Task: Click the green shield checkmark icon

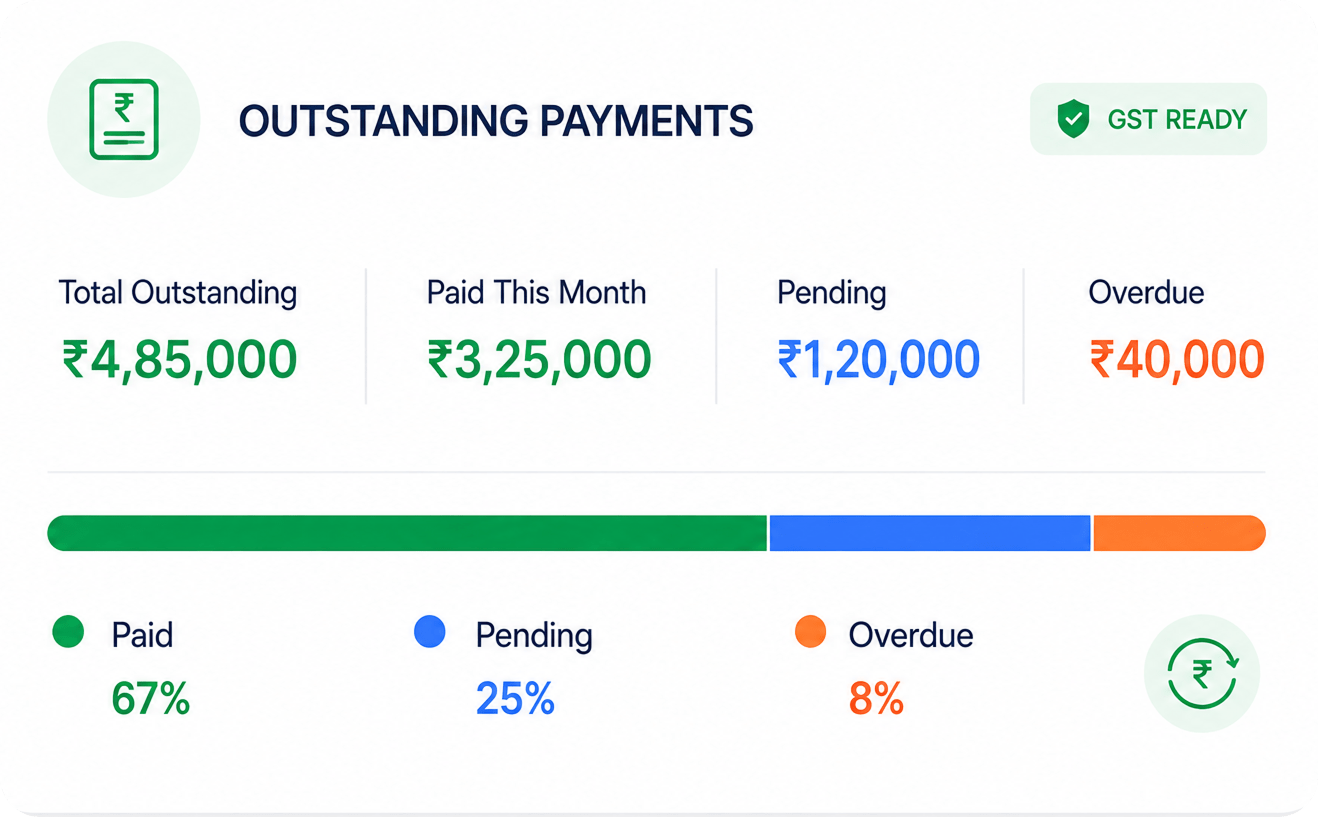Action: [1073, 119]
